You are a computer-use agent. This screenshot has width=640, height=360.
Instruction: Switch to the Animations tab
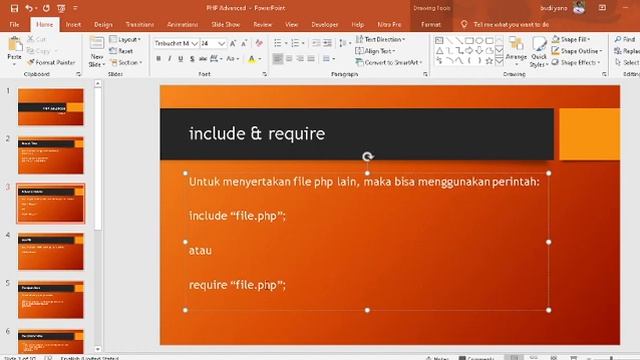pos(182,24)
